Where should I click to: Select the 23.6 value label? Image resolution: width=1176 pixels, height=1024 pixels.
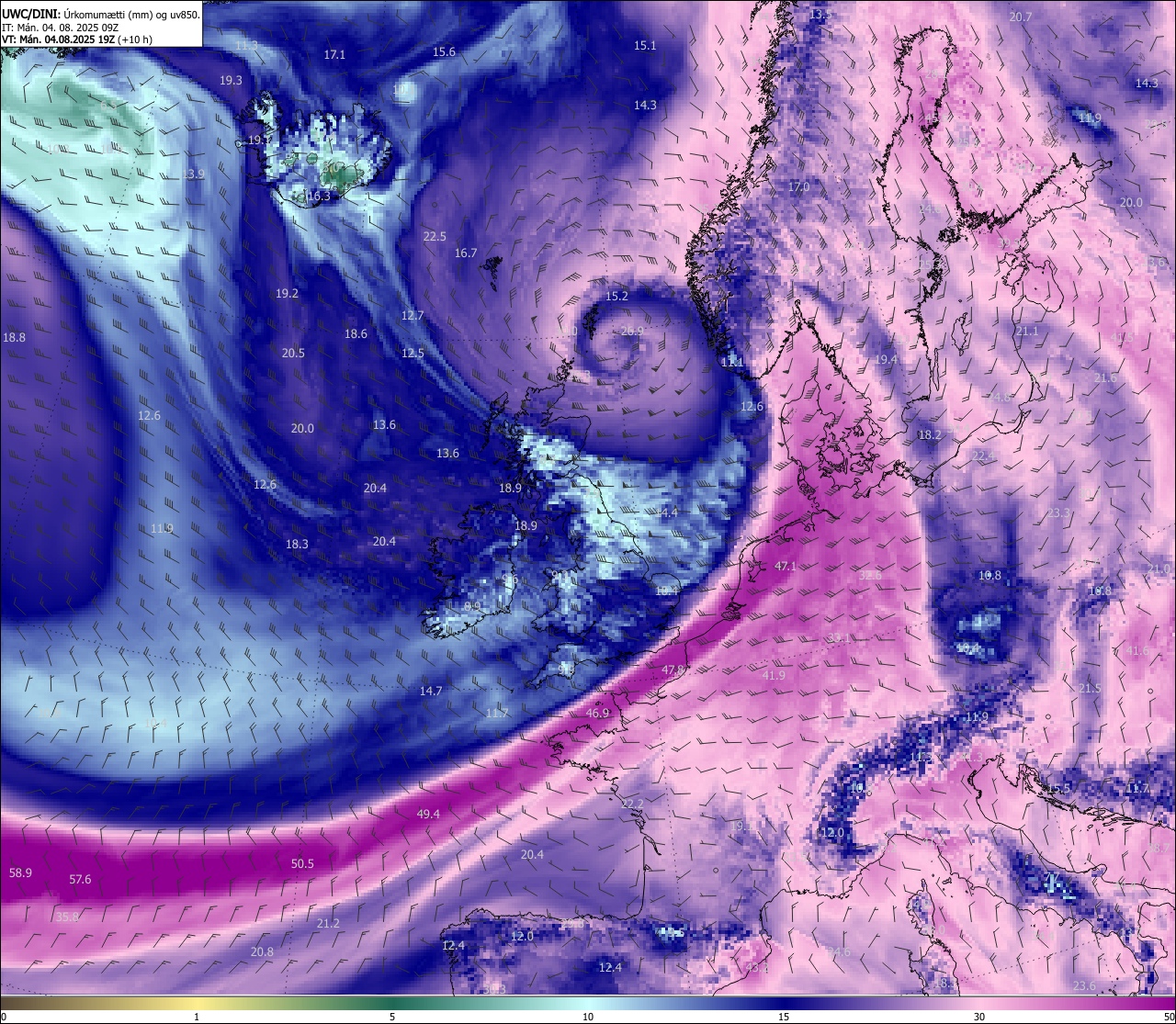click(x=1084, y=985)
